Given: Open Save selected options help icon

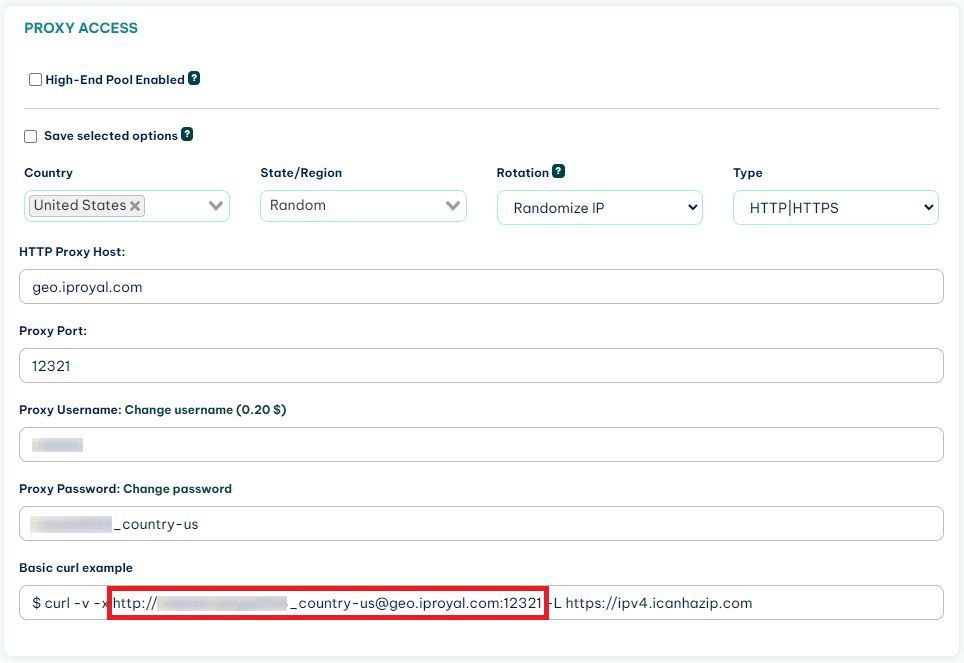Looking at the screenshot, I should tap(187, 134).
